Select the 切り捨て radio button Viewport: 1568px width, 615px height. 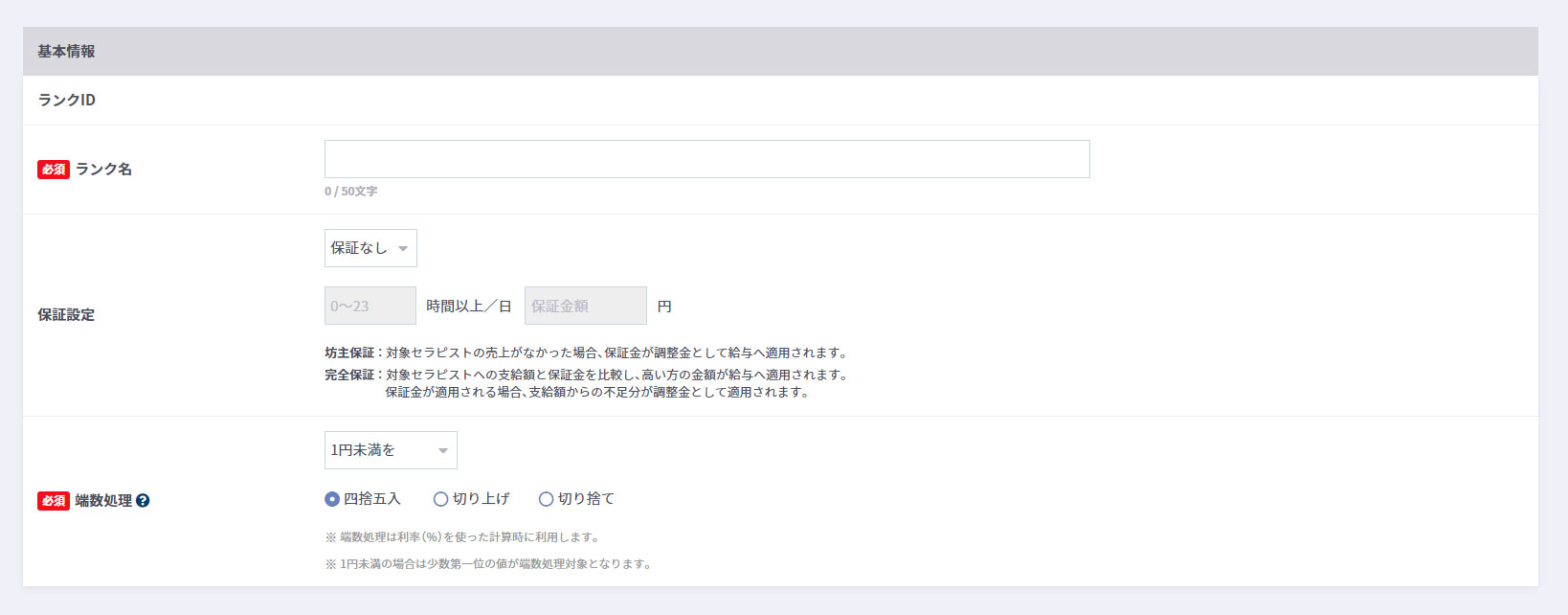pos(546,499)
